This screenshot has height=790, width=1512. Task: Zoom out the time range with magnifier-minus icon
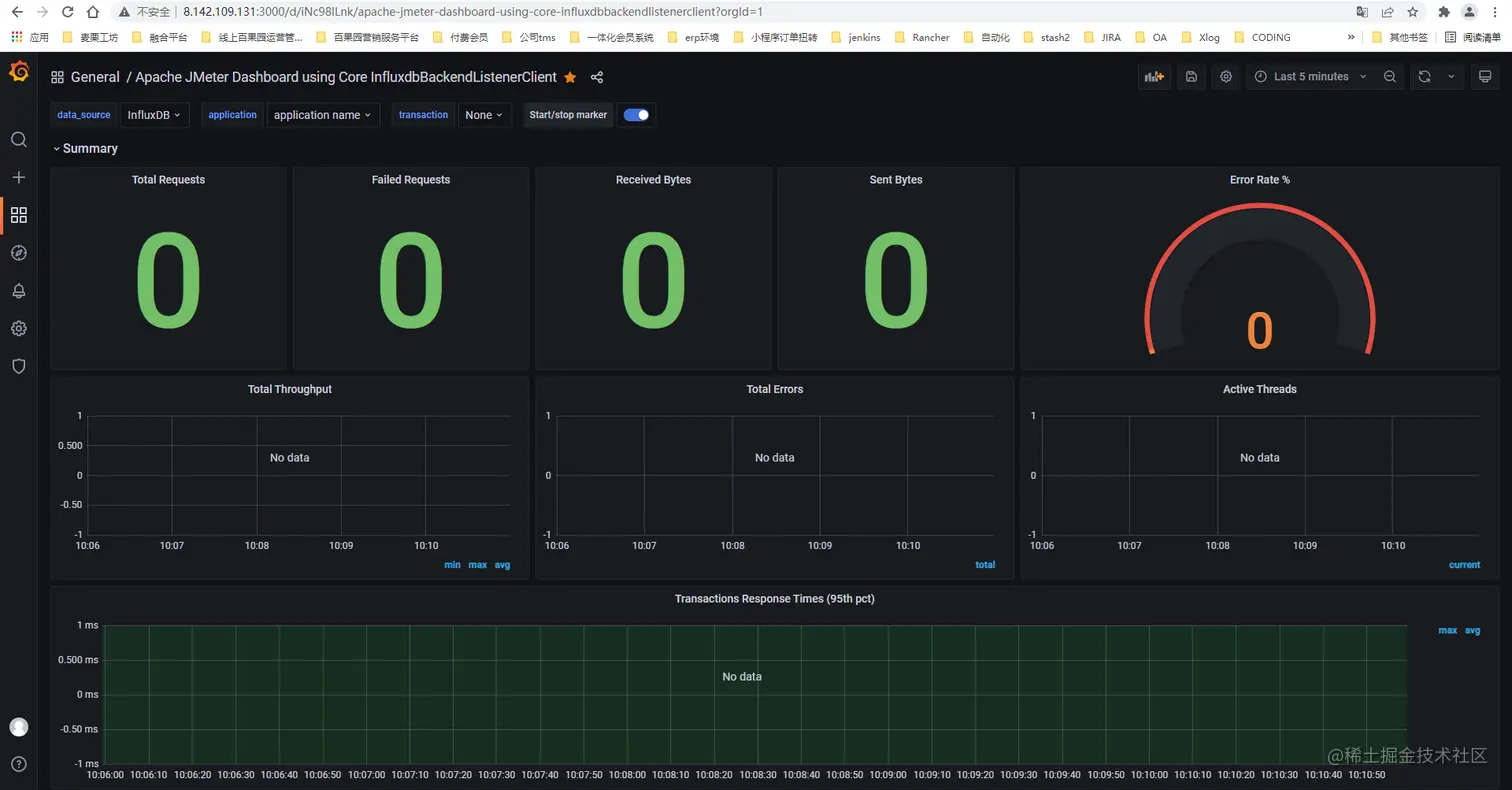1390,76
